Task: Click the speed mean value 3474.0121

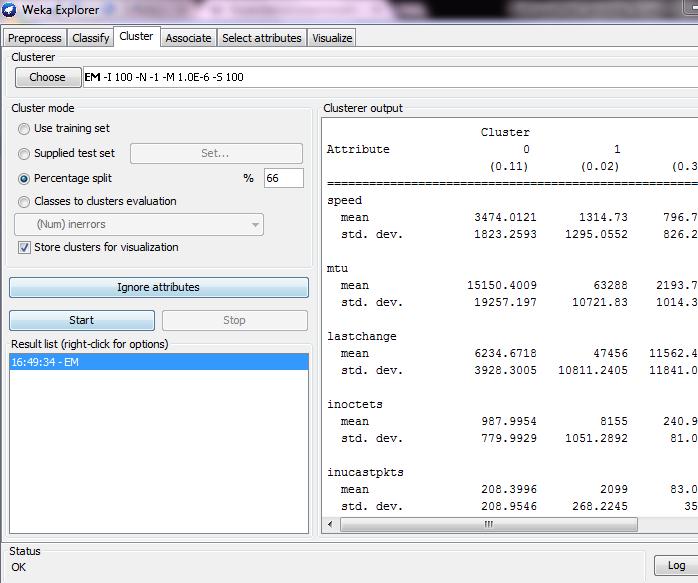Action: click(x=505, y=217)
